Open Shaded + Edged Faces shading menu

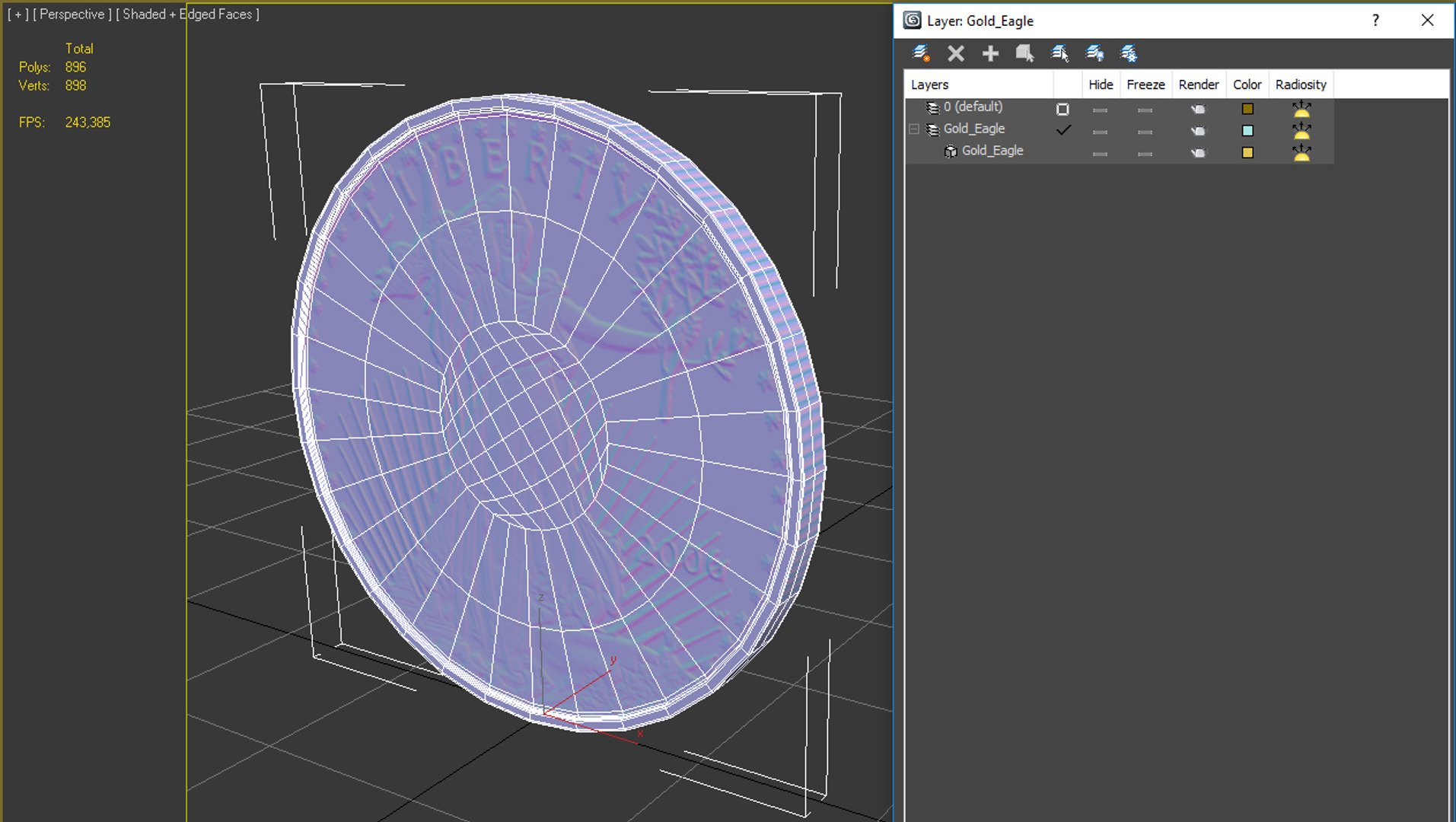coord(188,14)
